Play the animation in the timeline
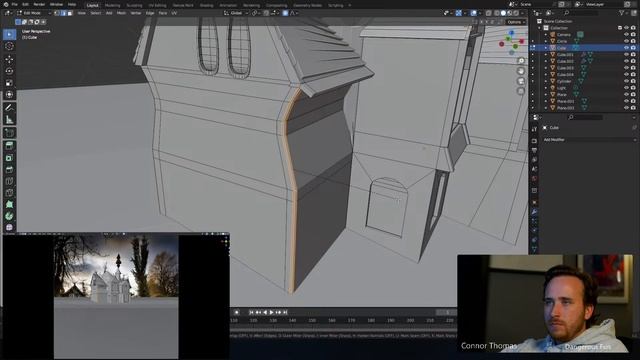Viewport: 640px width, 360px height. (x=271, y=312)
